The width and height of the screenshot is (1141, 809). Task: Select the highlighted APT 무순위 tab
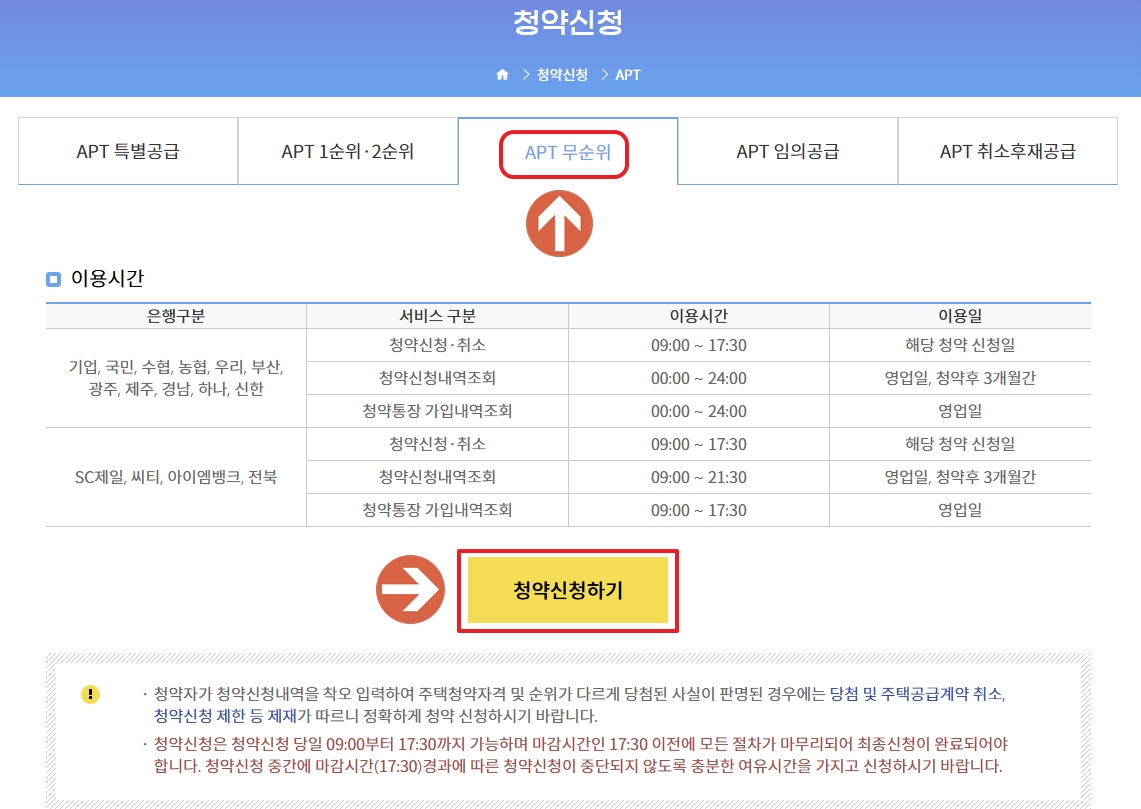pyautogui.click(x=565, y=150)
